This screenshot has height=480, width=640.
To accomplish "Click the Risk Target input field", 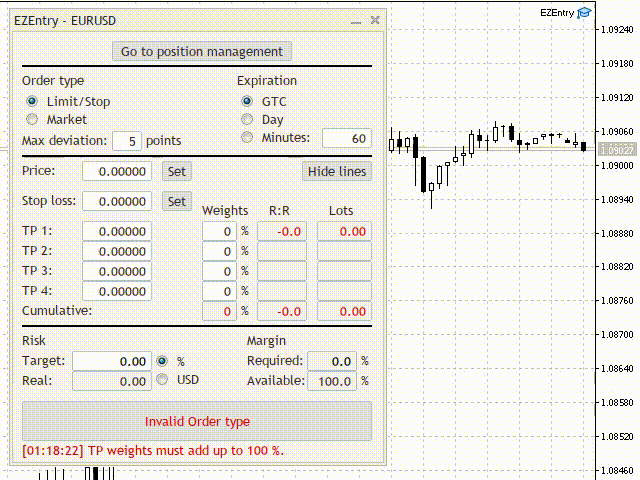I will coord(112,361).
